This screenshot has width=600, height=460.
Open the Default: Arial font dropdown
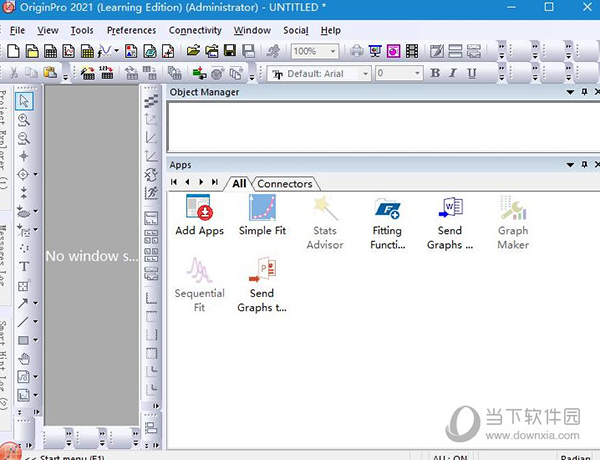(x=365, y=73)
